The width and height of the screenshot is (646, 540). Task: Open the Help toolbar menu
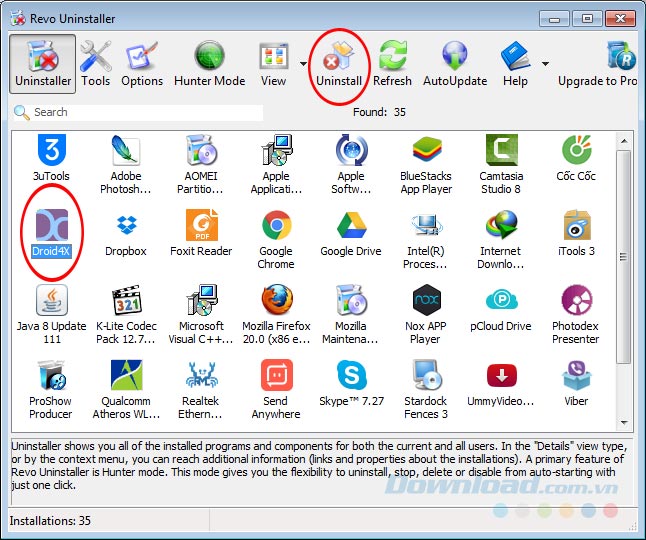[x=516, y=63]
